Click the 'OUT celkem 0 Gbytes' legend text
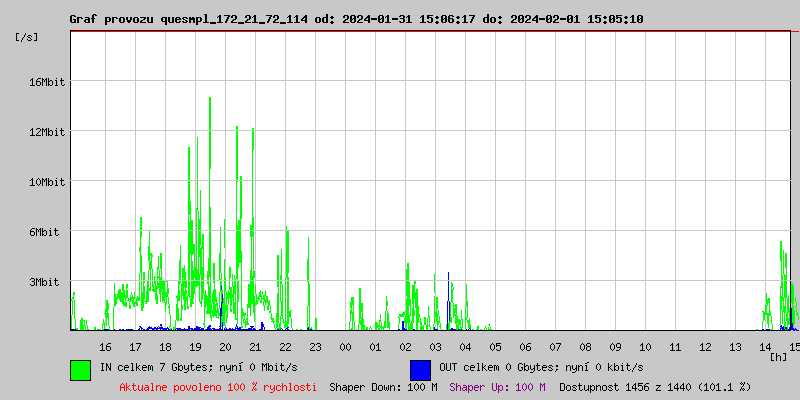This screenshot has height=400, width=800. [x=541, y=368]
